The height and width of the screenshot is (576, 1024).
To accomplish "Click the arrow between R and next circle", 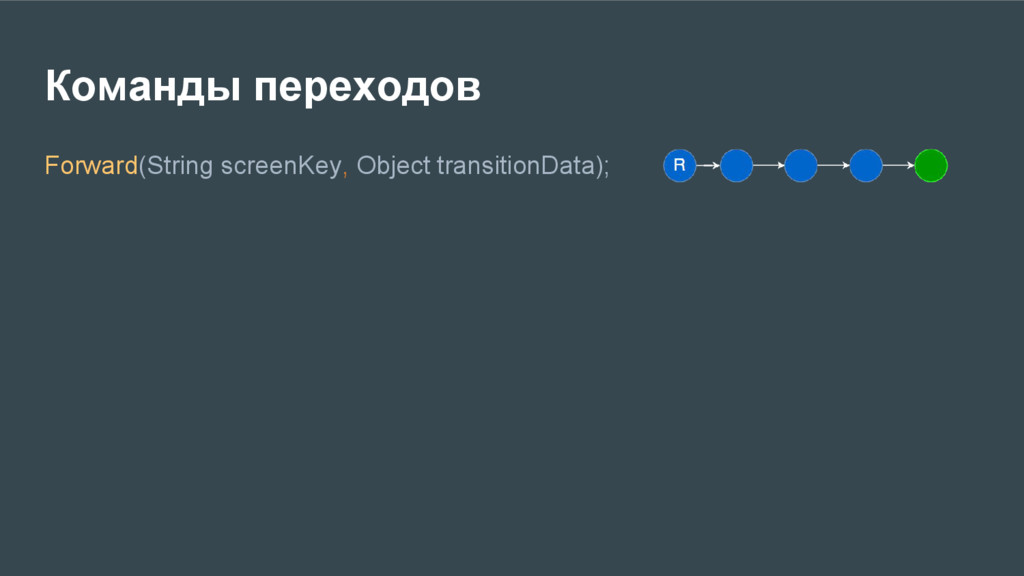I will [x=708, y=165].
